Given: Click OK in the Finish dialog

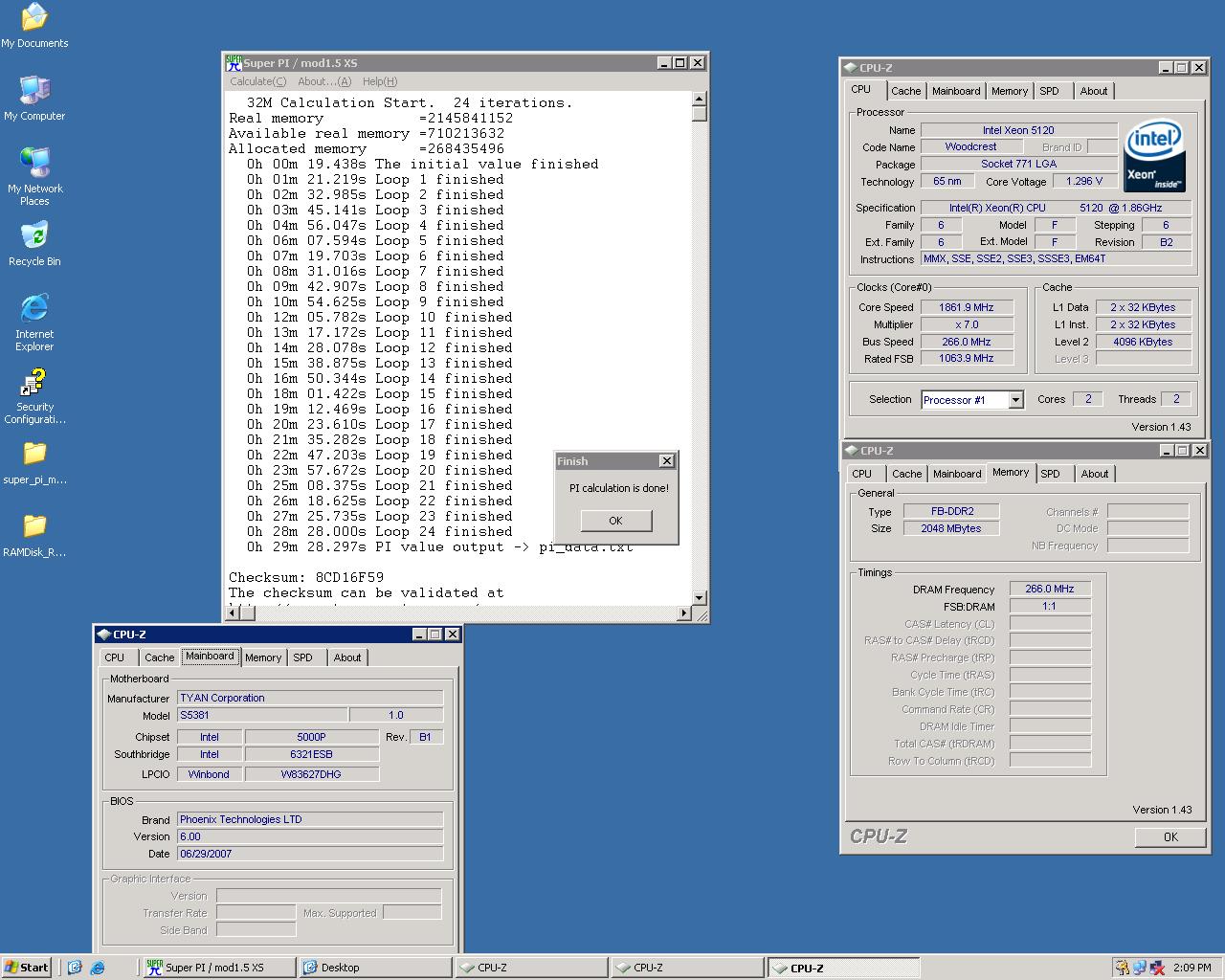Looking at the screenshot, I should tap(615, 521).
